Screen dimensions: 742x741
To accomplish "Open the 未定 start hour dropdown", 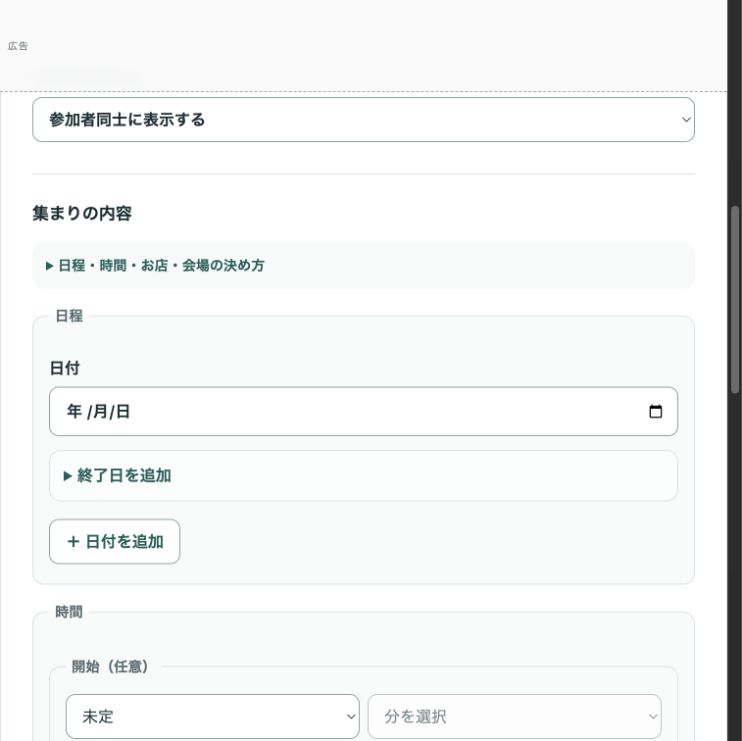I will [x=212, y=716].
